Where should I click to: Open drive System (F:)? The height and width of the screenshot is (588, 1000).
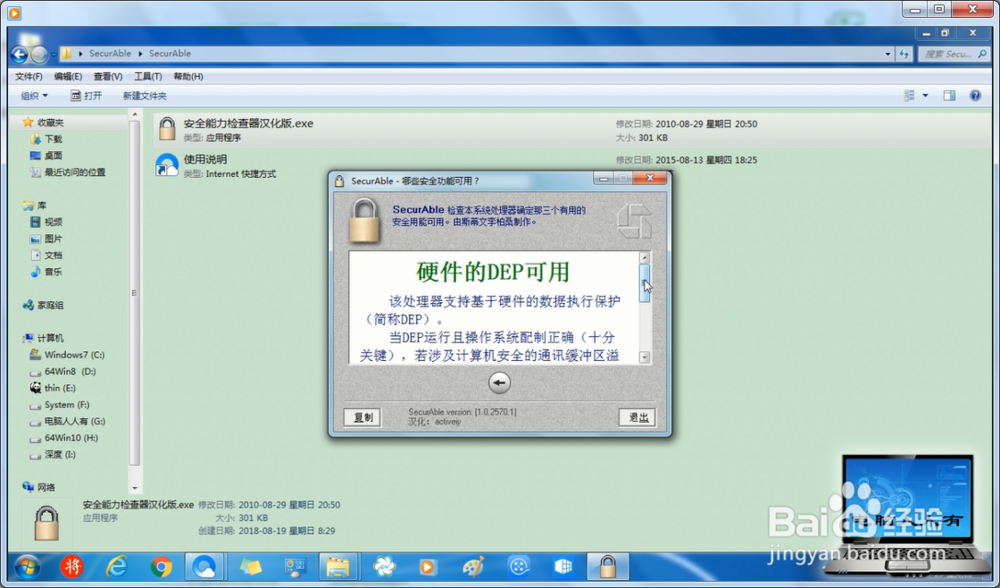[x=67, y=404]
